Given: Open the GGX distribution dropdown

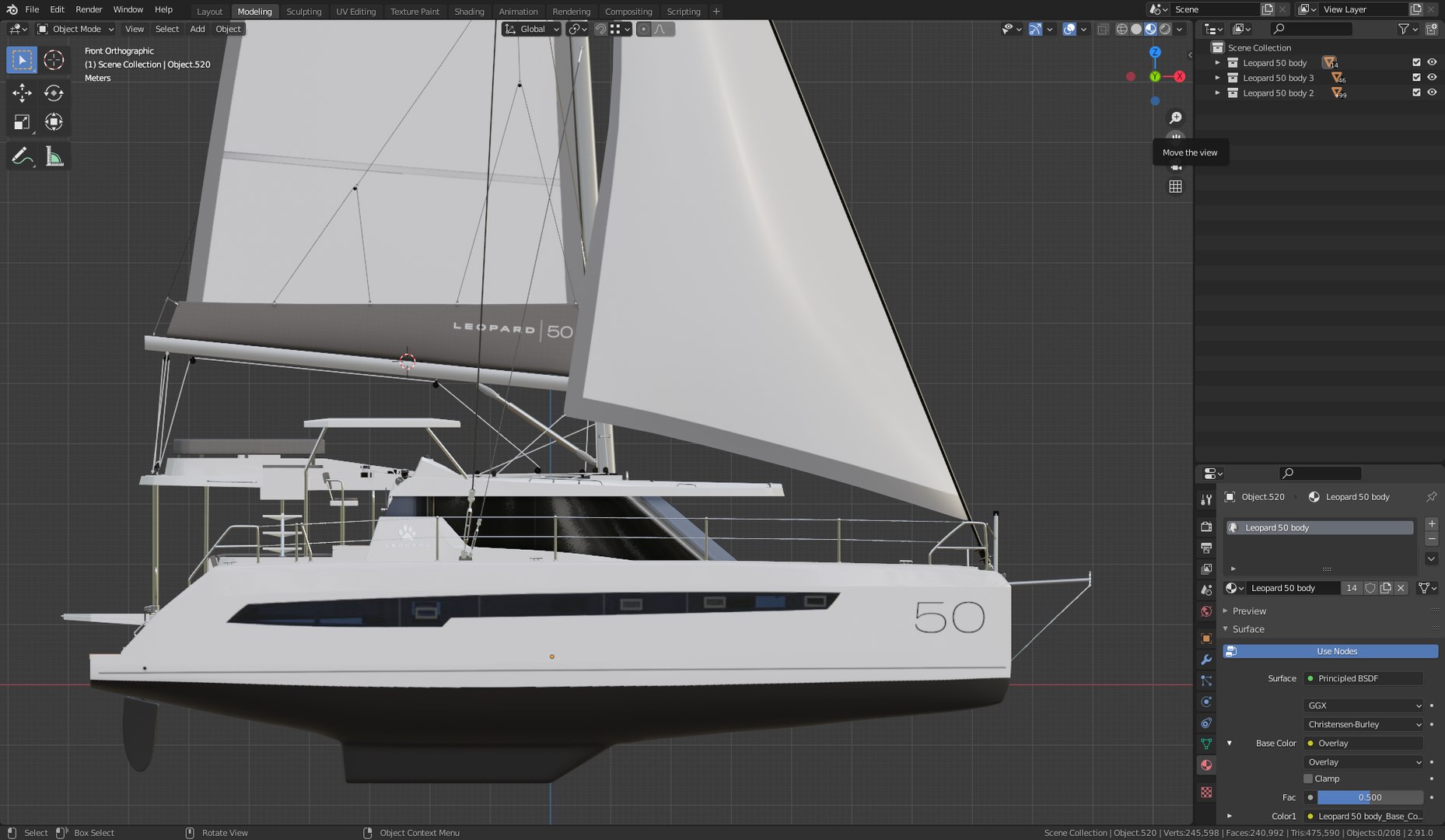Looking at the screenshot, I should [1364, 705].
